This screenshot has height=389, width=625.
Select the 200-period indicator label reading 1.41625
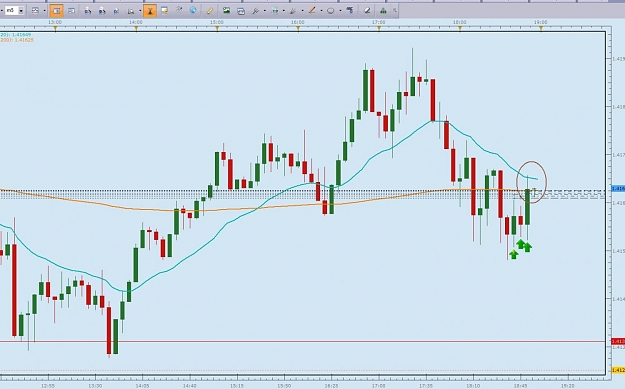click(17, 40)
